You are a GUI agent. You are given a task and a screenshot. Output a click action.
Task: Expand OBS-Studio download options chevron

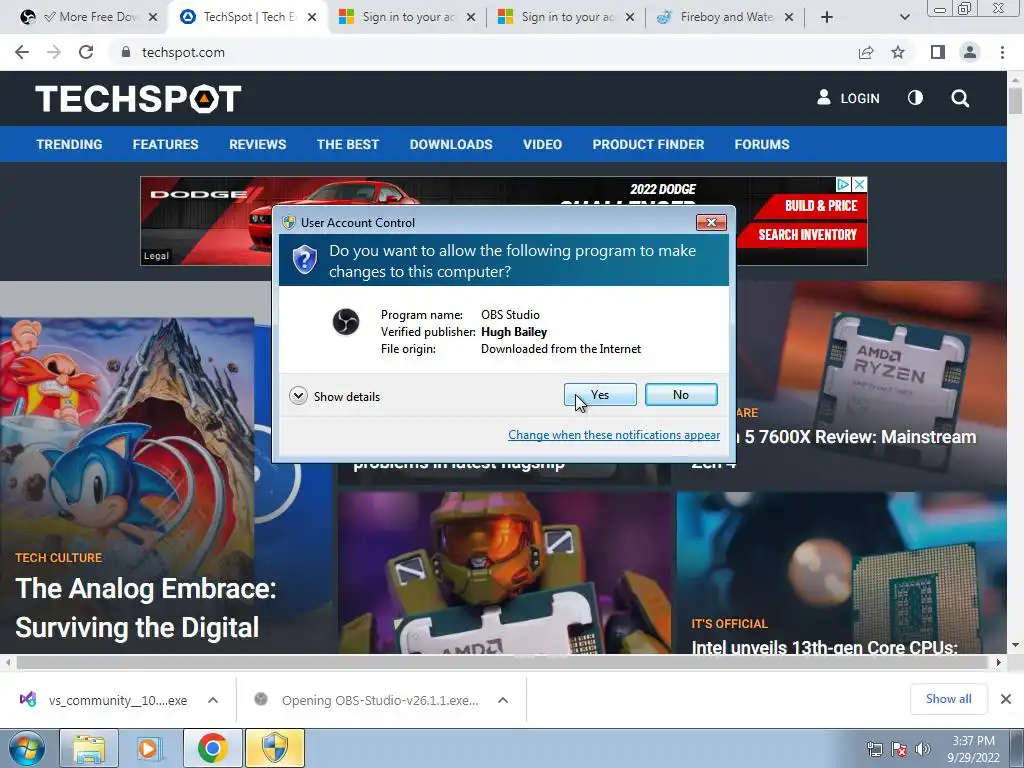(503, 700)
